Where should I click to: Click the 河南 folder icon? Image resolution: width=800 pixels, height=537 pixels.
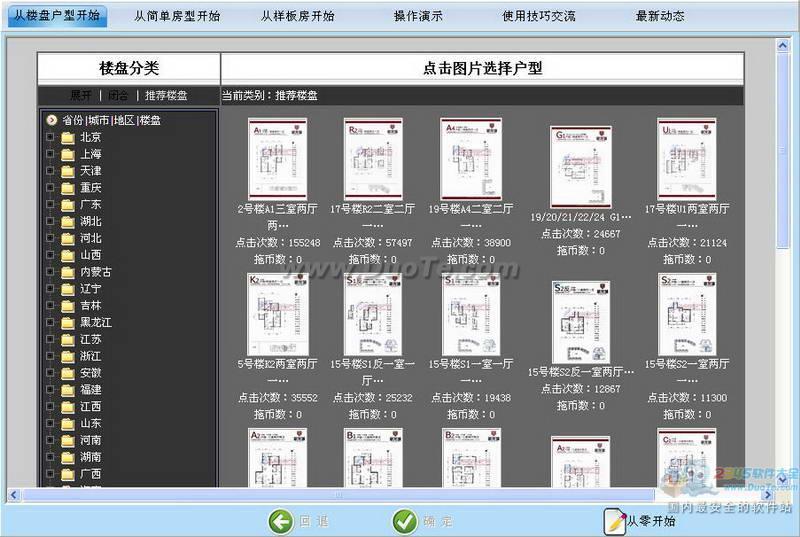pos(68,440)
